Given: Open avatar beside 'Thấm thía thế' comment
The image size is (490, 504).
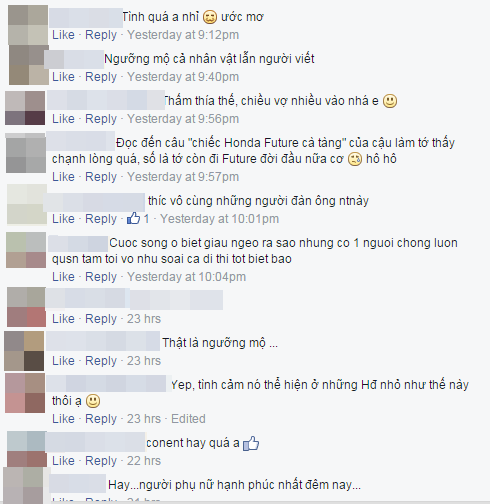Looking at the screenshot, I should click(x=25, y=108).
